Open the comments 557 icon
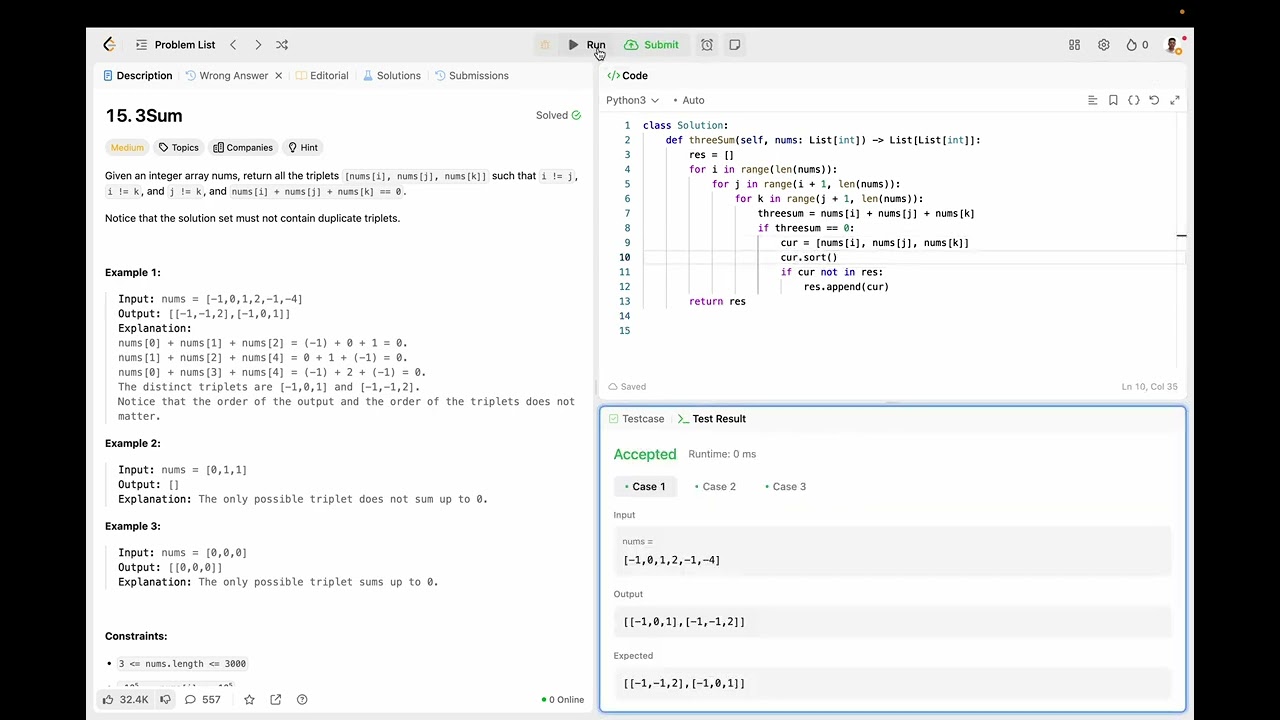Image resolution: width=1280 pixels, height=720 pixels. coord(203,699)
